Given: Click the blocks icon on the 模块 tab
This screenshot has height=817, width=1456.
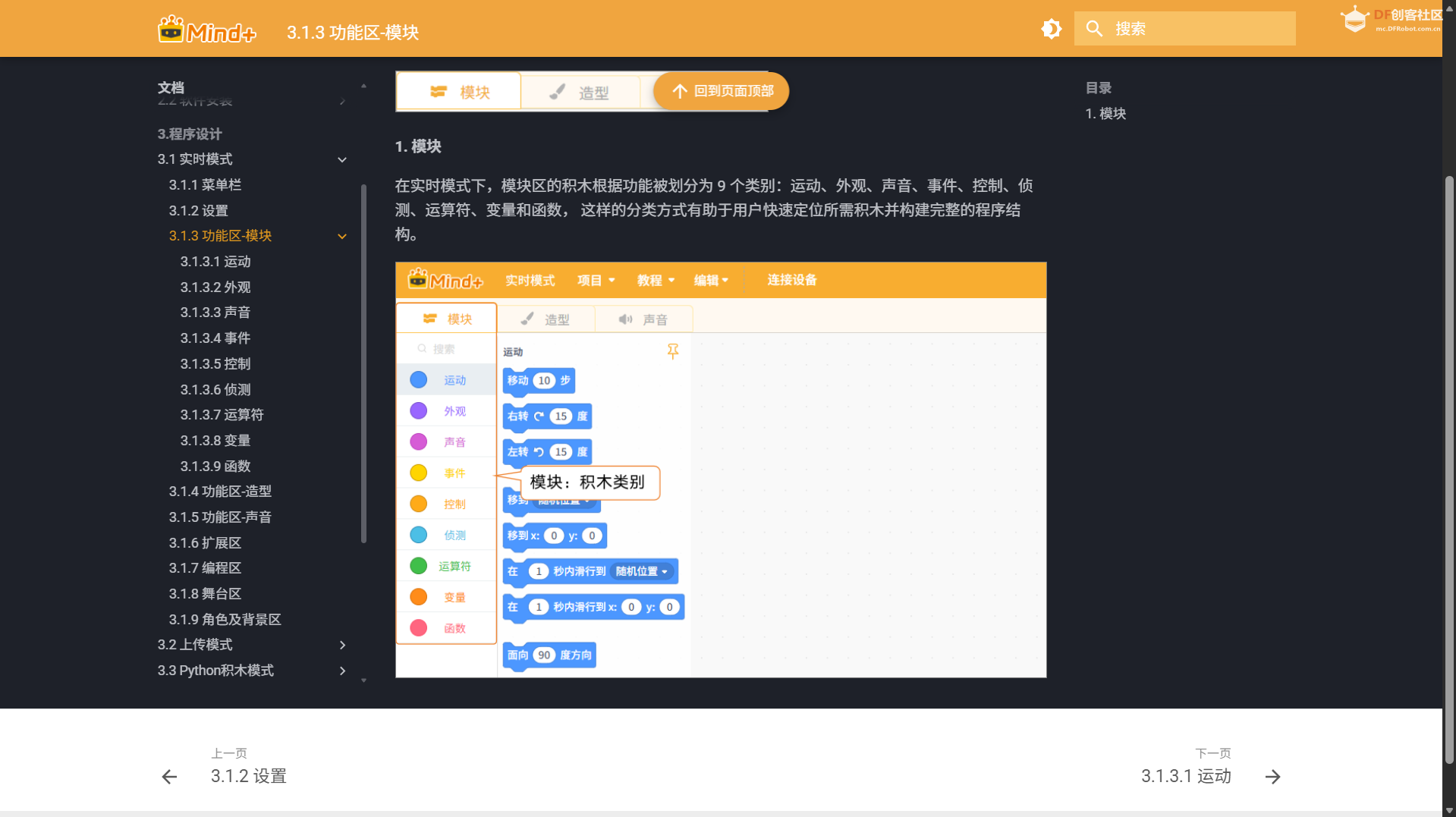Looking at the screenshot, I should click(x=439, y=91).
